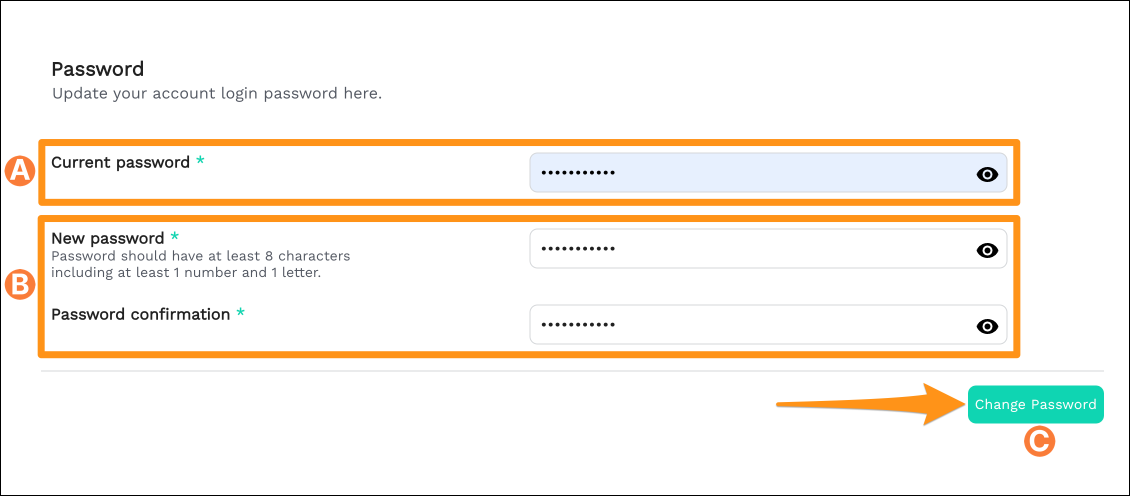The image size is (1130, 496).
Task: Click the Password confirmation label
Action: (x=140, y=314)
